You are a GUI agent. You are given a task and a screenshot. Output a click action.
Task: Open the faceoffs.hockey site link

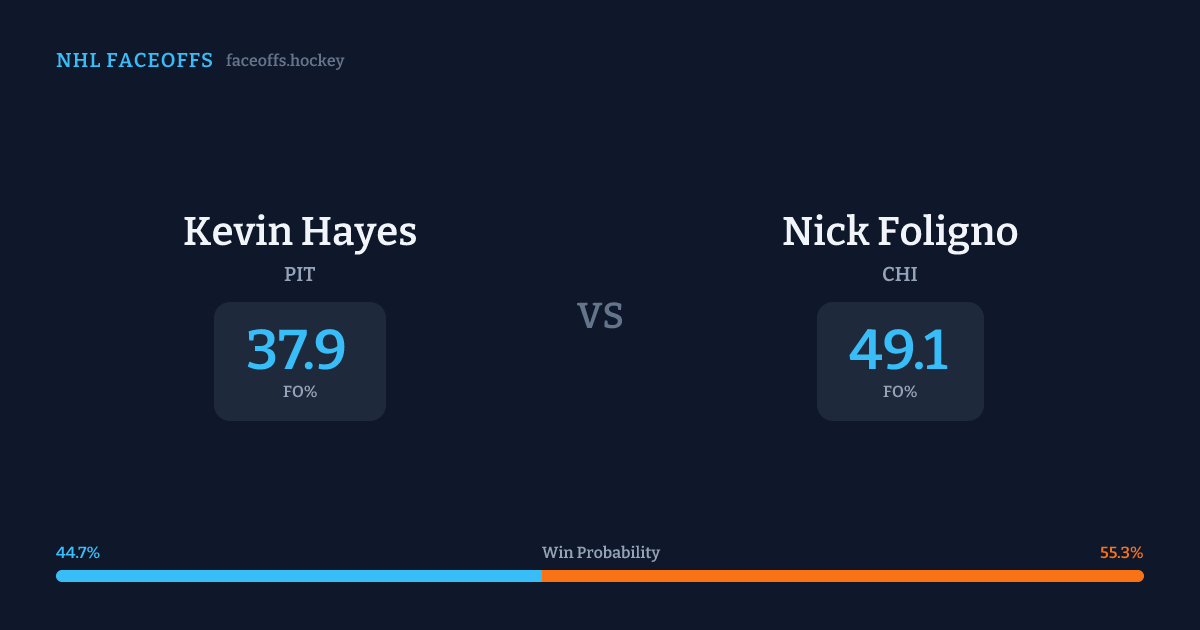[285, 61]
